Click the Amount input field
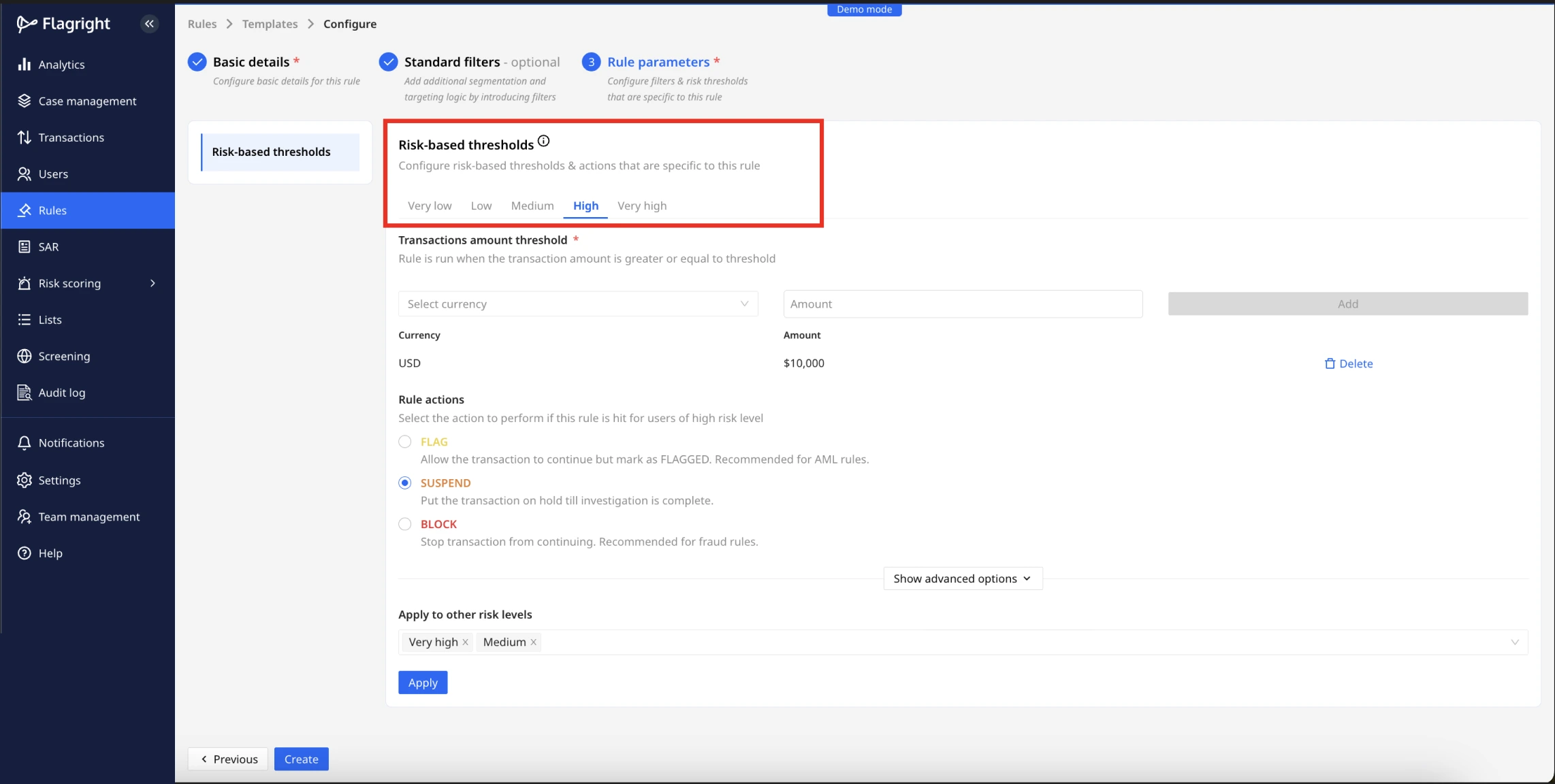 (x=962, y=304)
